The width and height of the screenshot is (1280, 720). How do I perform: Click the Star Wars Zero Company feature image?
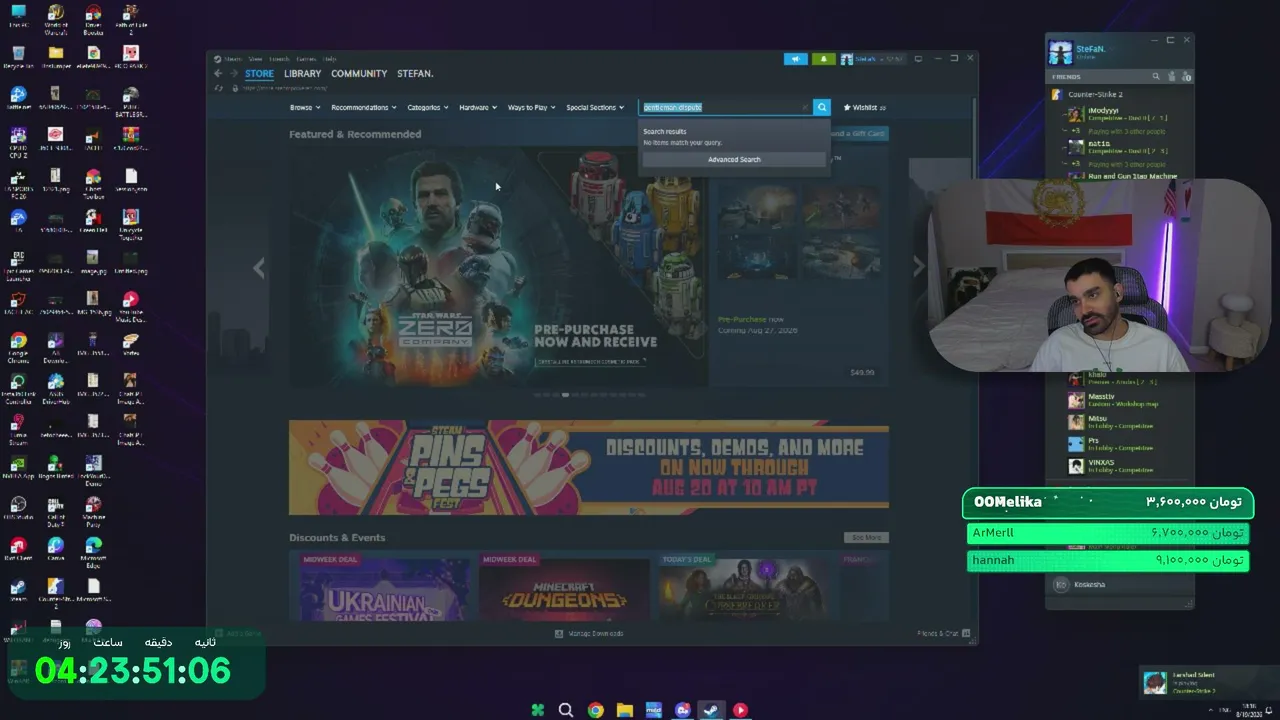click(x=498, y=268)
